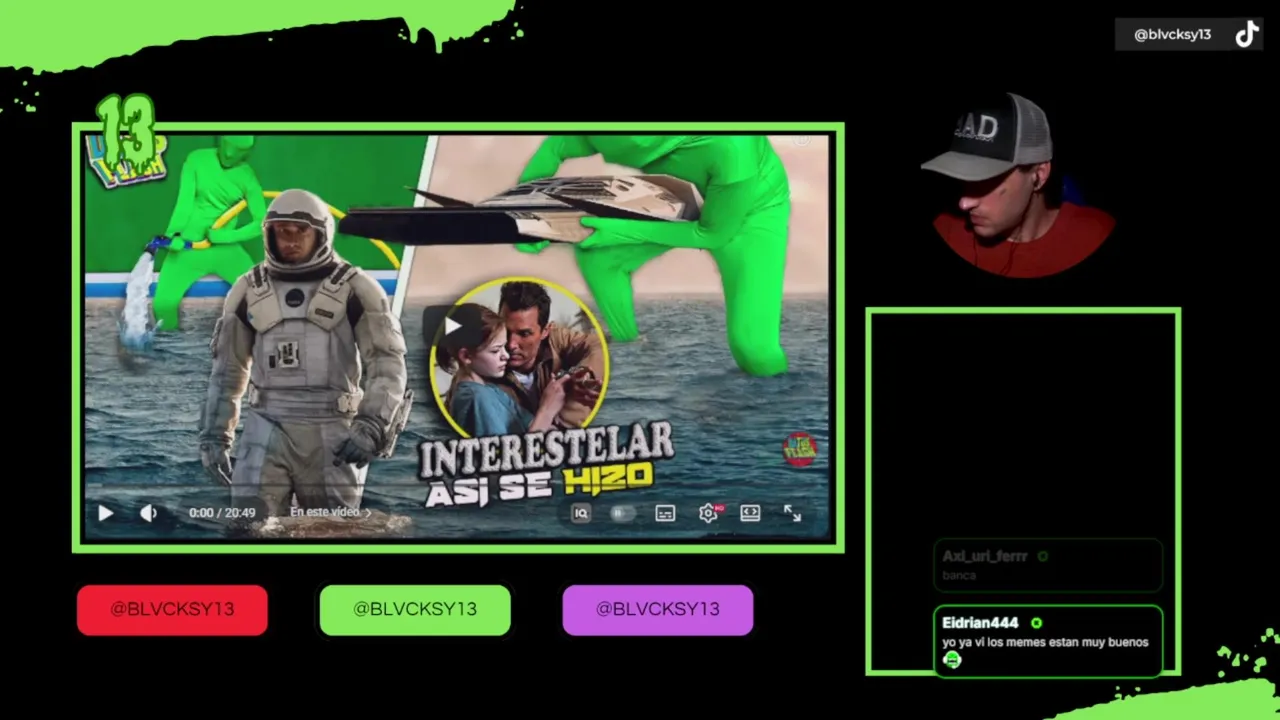Click the green status dot beside Eidrian444
Image resolution: width=1280 pixels, height=720 pixels.
pyautogui.click(x=1036, y=623)
